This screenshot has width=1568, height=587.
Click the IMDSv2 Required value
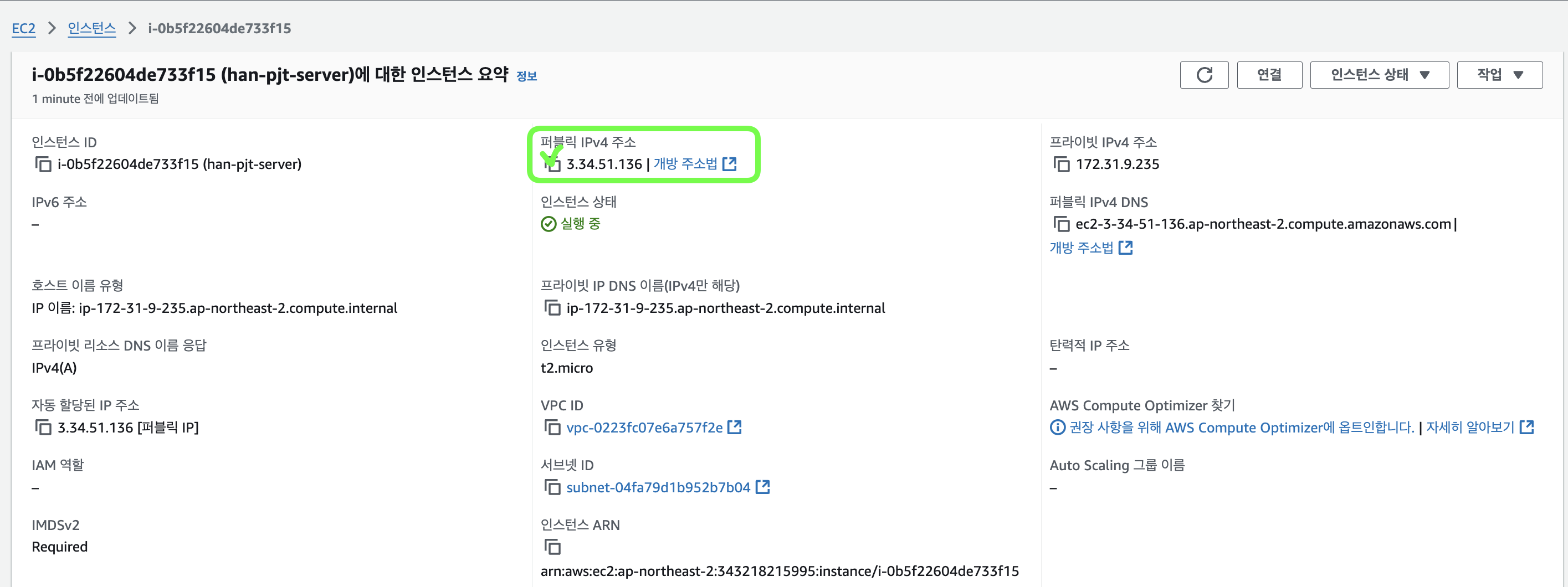(60, 547)
